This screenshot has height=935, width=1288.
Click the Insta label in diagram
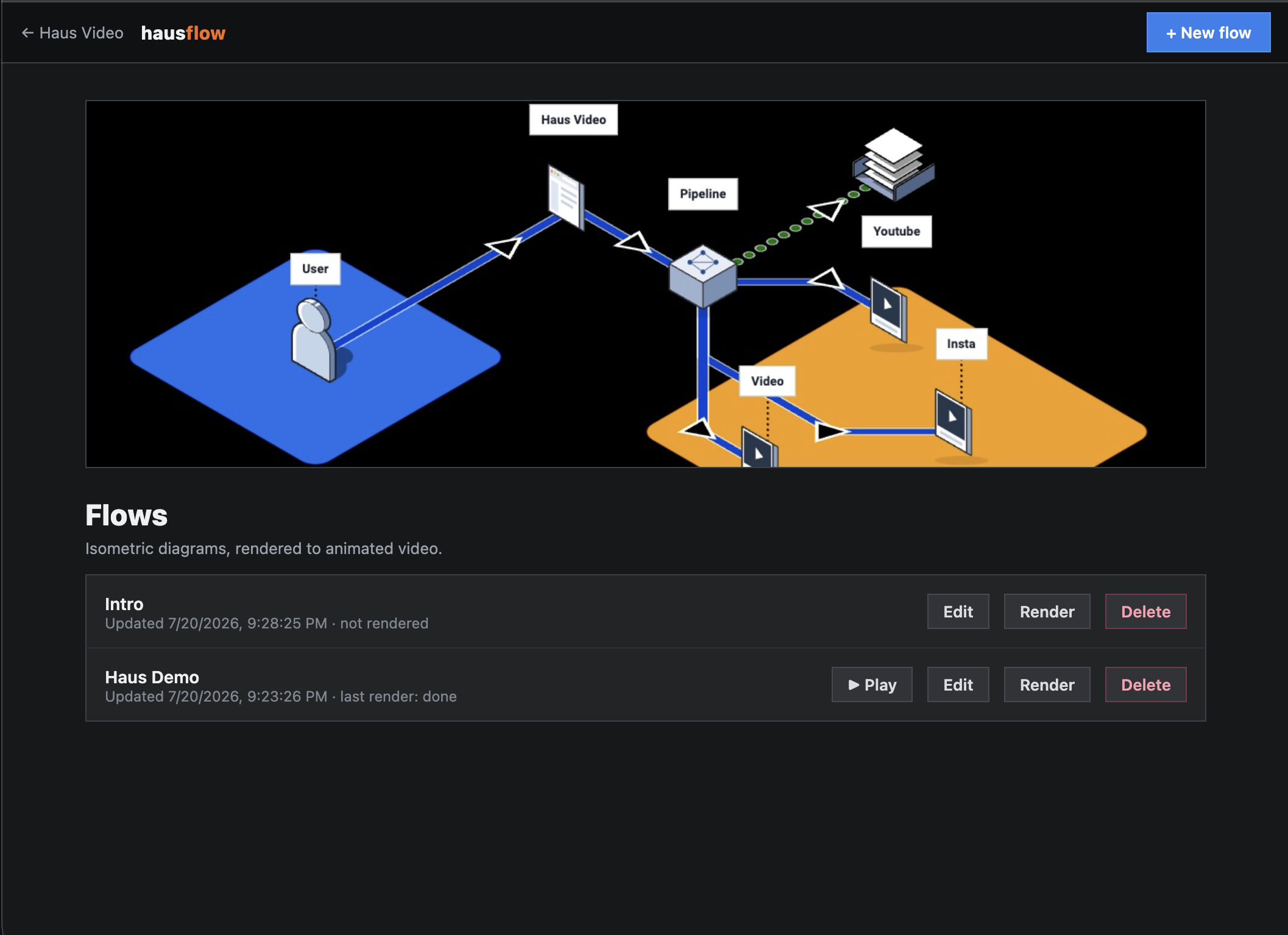961,344
